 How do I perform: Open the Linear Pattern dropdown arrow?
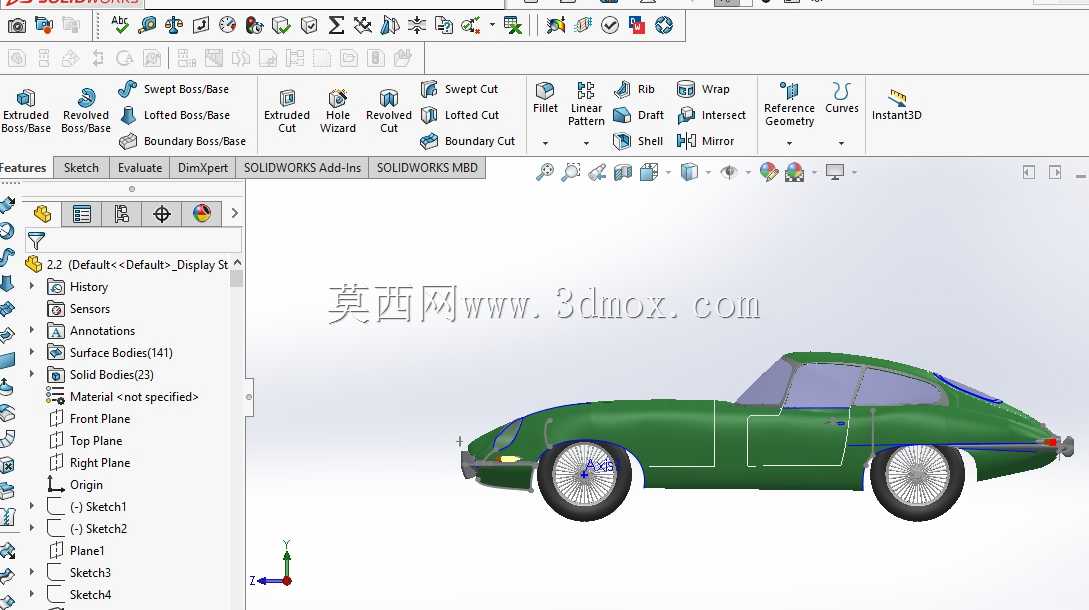coord(586,143)
